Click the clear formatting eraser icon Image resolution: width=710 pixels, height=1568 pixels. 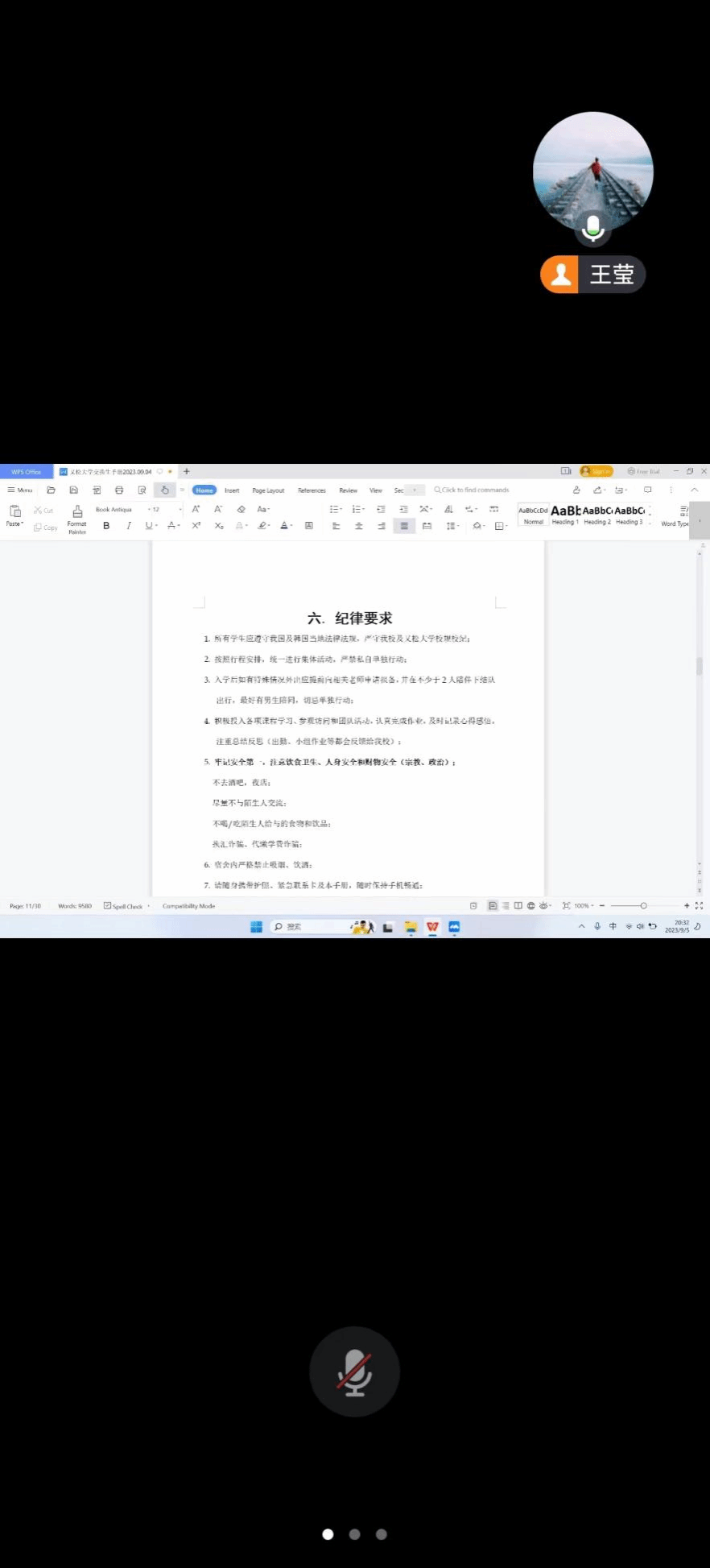pyautogui.click(x=241, y=509)
